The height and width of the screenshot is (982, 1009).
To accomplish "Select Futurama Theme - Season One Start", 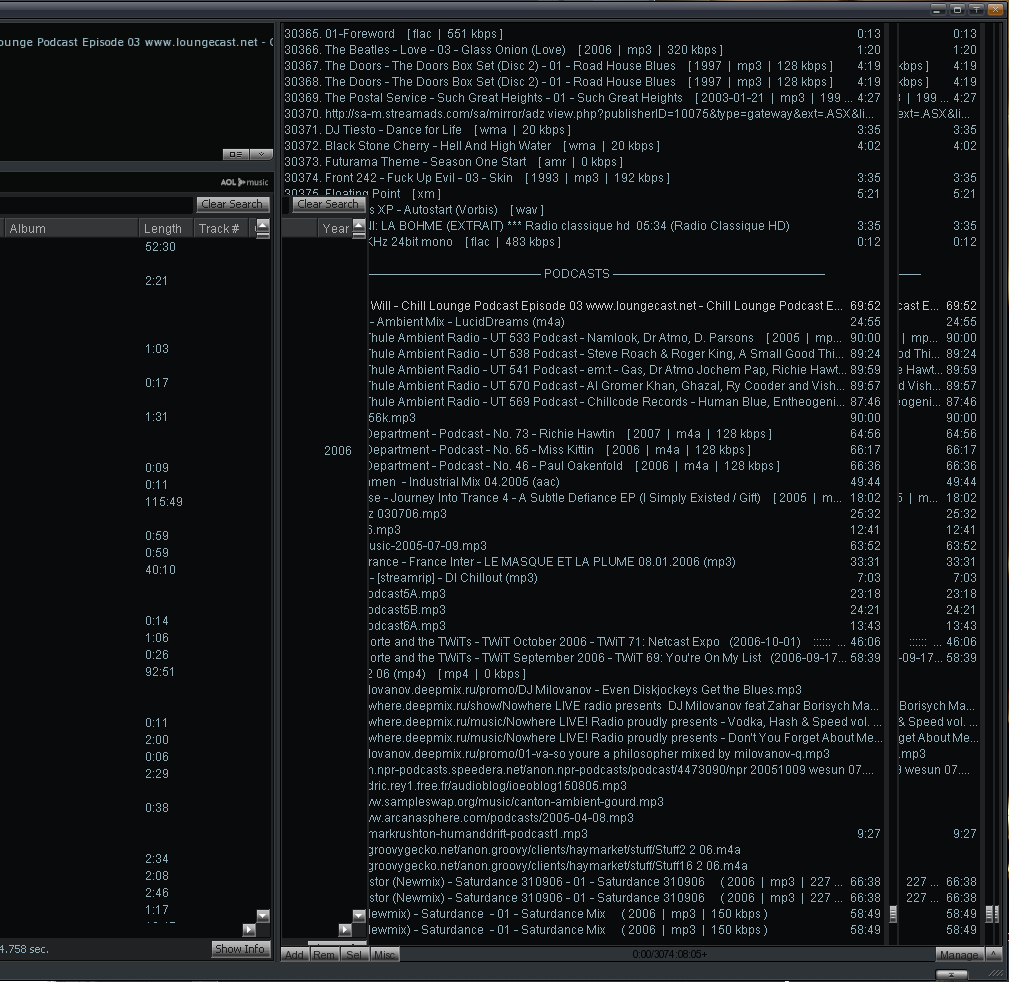I will 582,162.
